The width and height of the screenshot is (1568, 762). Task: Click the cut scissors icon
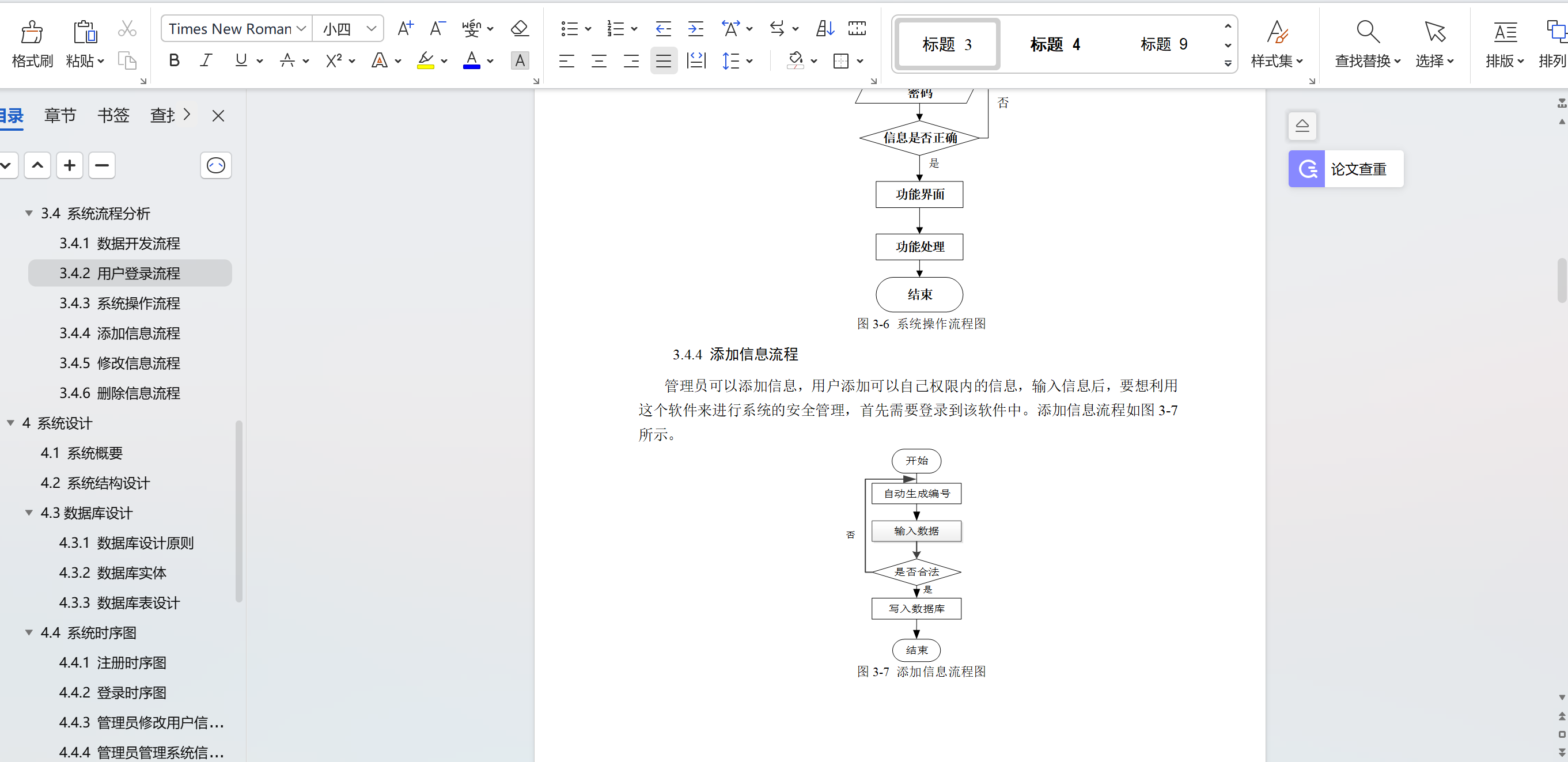point(127,28)
